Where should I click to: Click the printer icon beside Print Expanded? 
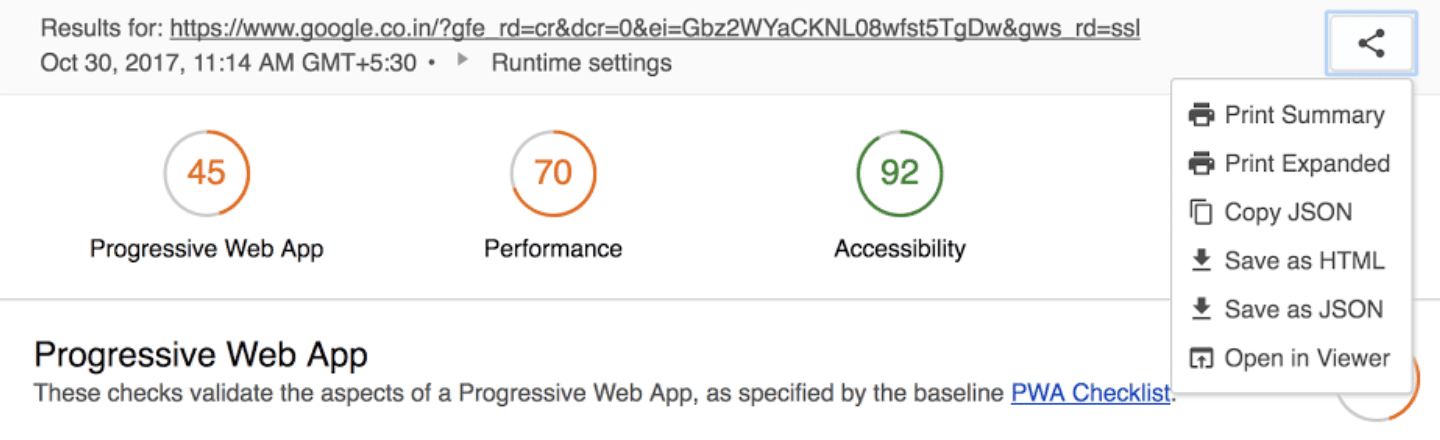coord(1201,163)
